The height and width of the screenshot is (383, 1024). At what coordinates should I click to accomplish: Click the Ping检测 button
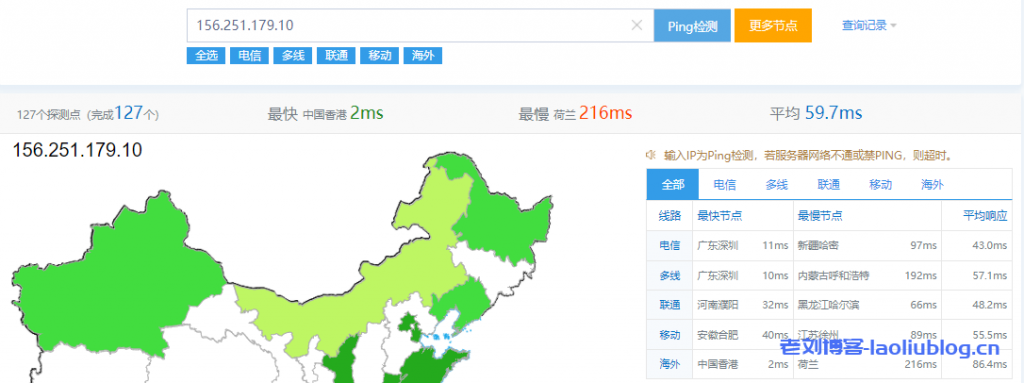tap(692, 25)
